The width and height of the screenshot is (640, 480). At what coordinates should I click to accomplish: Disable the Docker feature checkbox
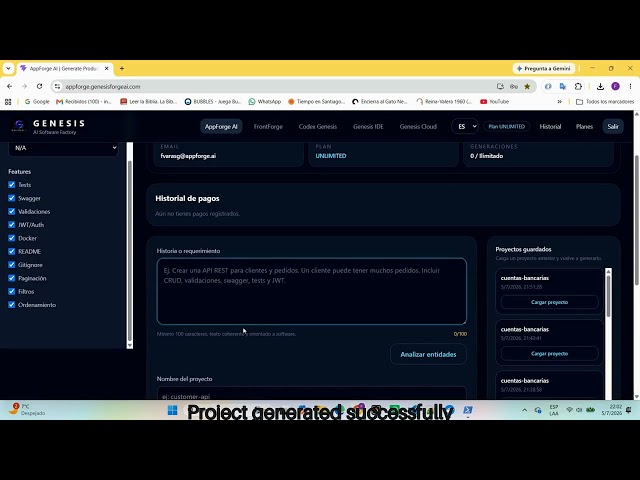[11, 238]
